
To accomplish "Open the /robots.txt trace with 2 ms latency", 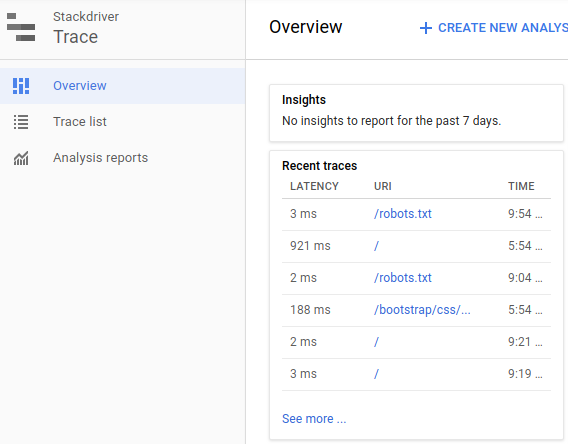I will [403, 278].
